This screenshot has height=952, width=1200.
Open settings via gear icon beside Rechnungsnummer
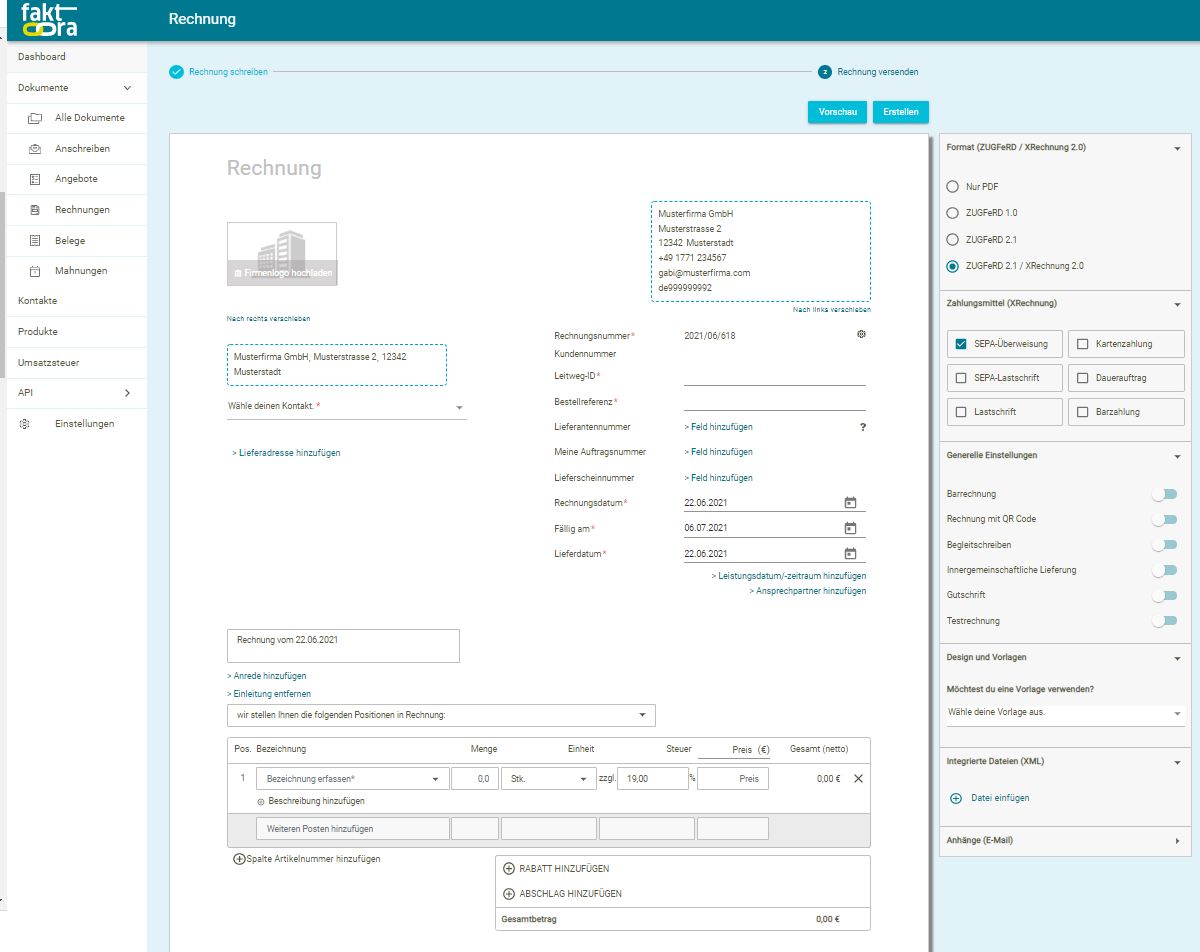pos(861,334)
